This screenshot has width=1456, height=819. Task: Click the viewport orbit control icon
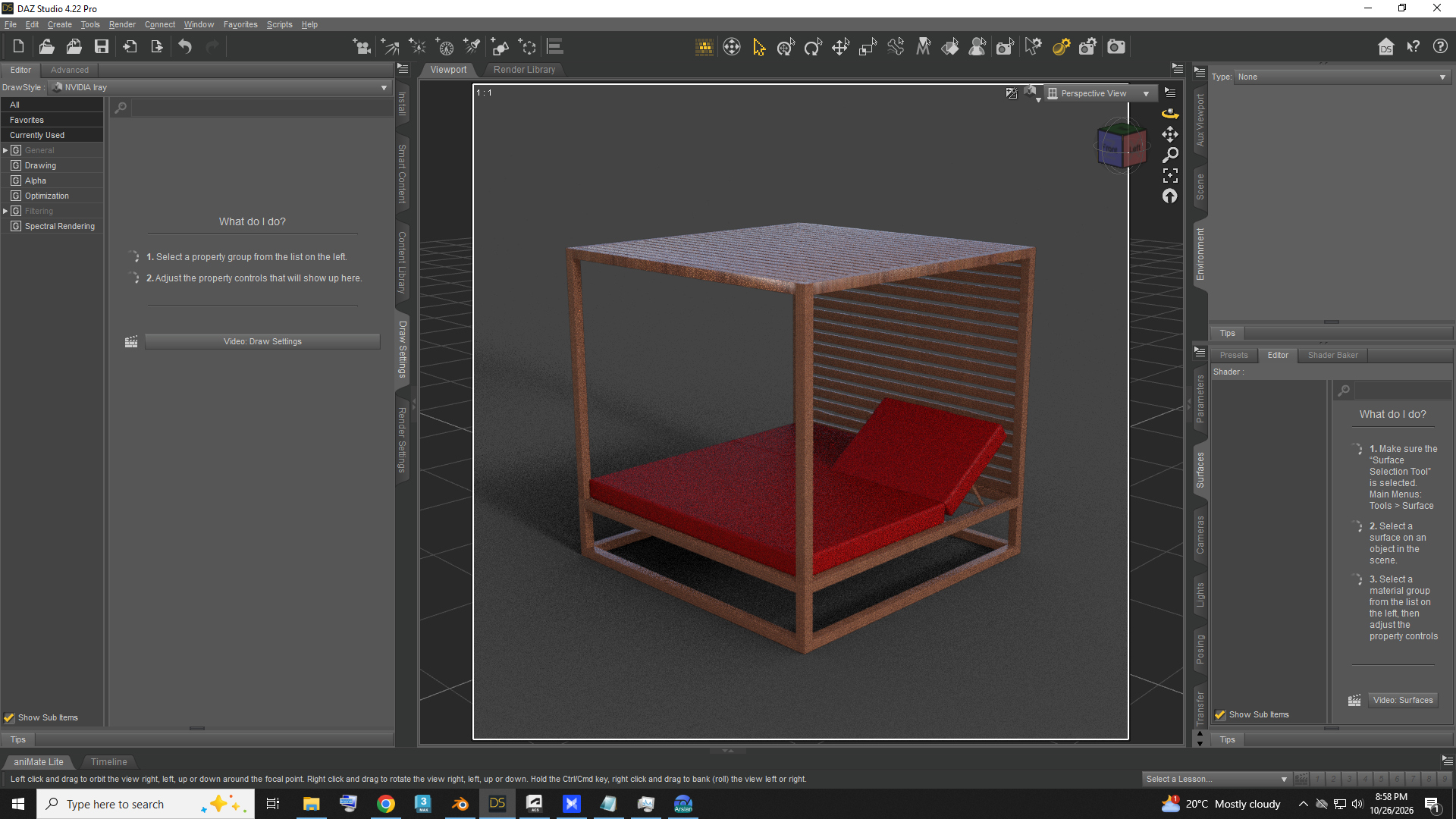coord(1170,114)
